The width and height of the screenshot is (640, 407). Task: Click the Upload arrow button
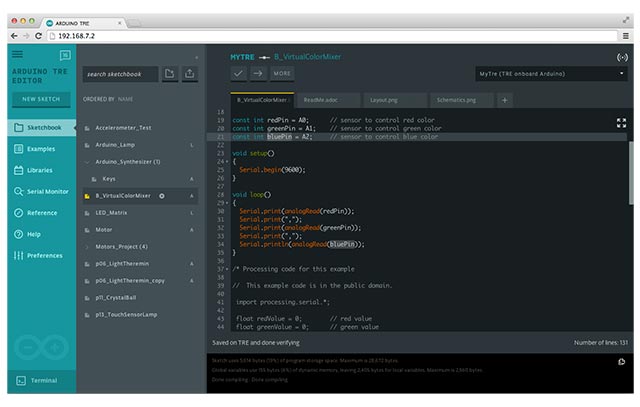pos(258,73)
